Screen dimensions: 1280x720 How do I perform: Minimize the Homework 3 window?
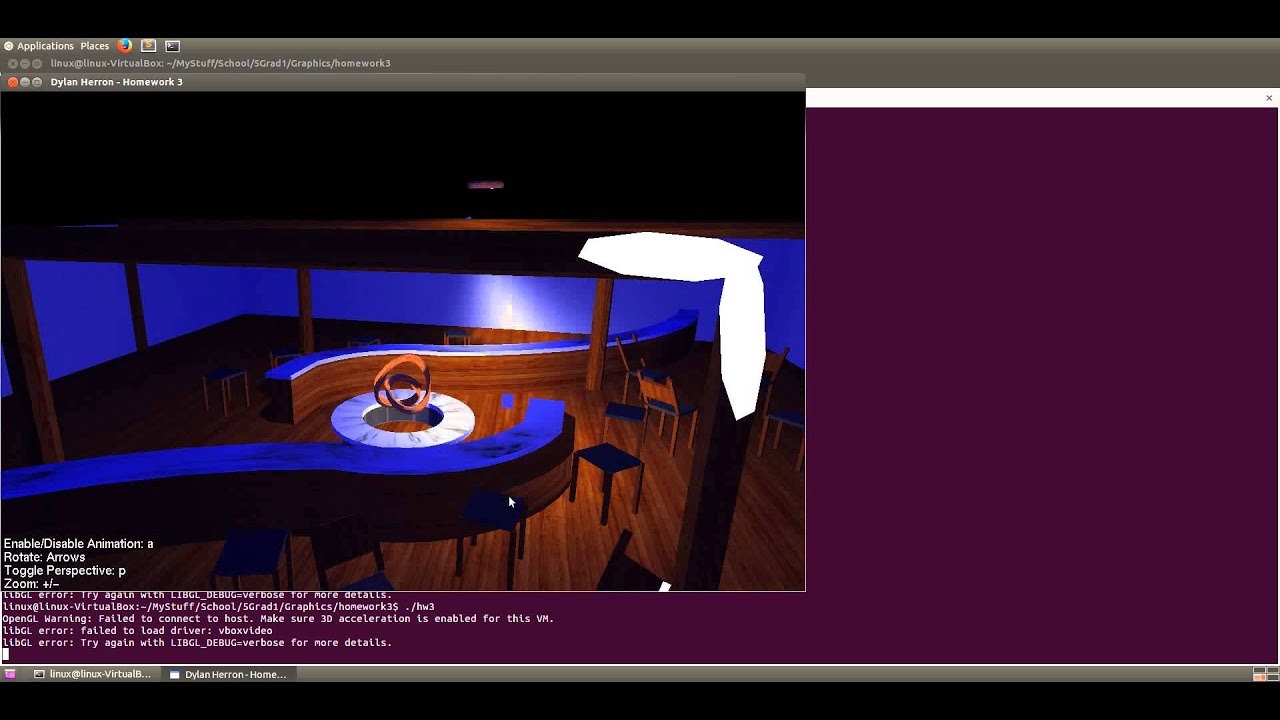pos(25,82)
